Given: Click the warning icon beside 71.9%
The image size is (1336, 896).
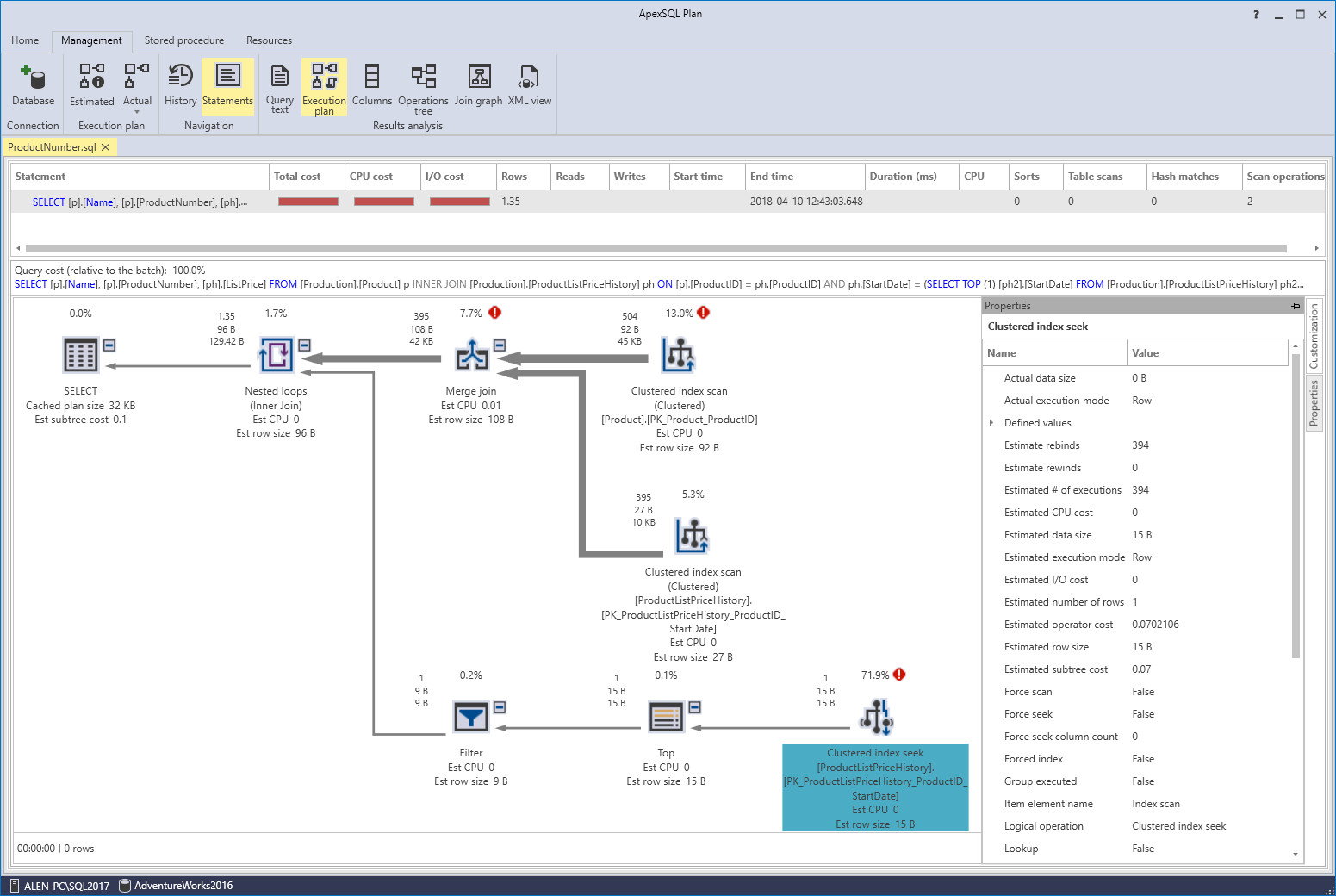Looking at the screenshot, I should 899,675.
